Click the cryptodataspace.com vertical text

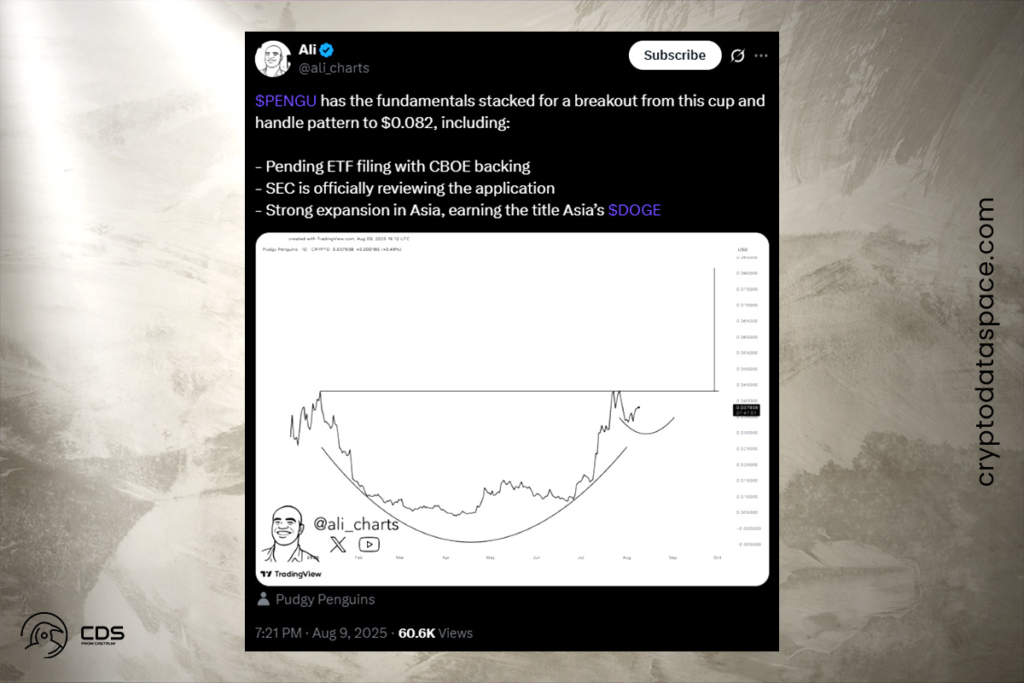(985, 341)
